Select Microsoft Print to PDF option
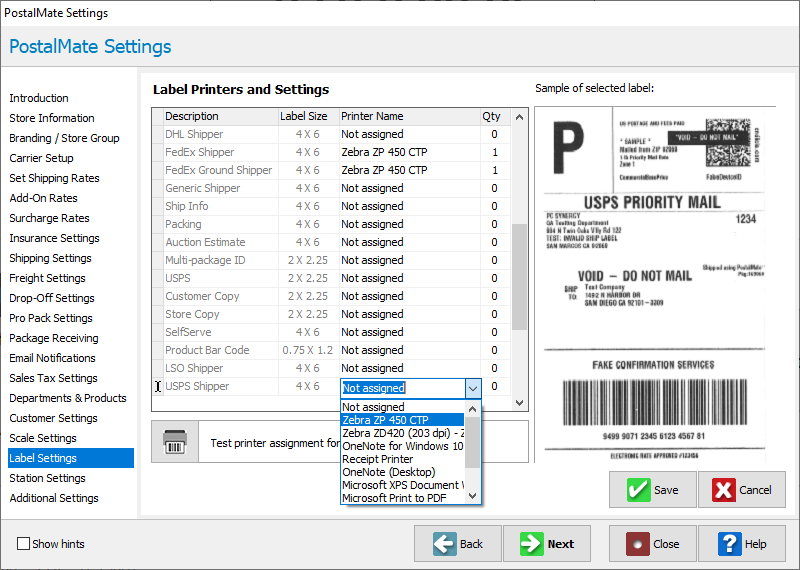Viewport: 800px width, 570px height. coord(402,498)
